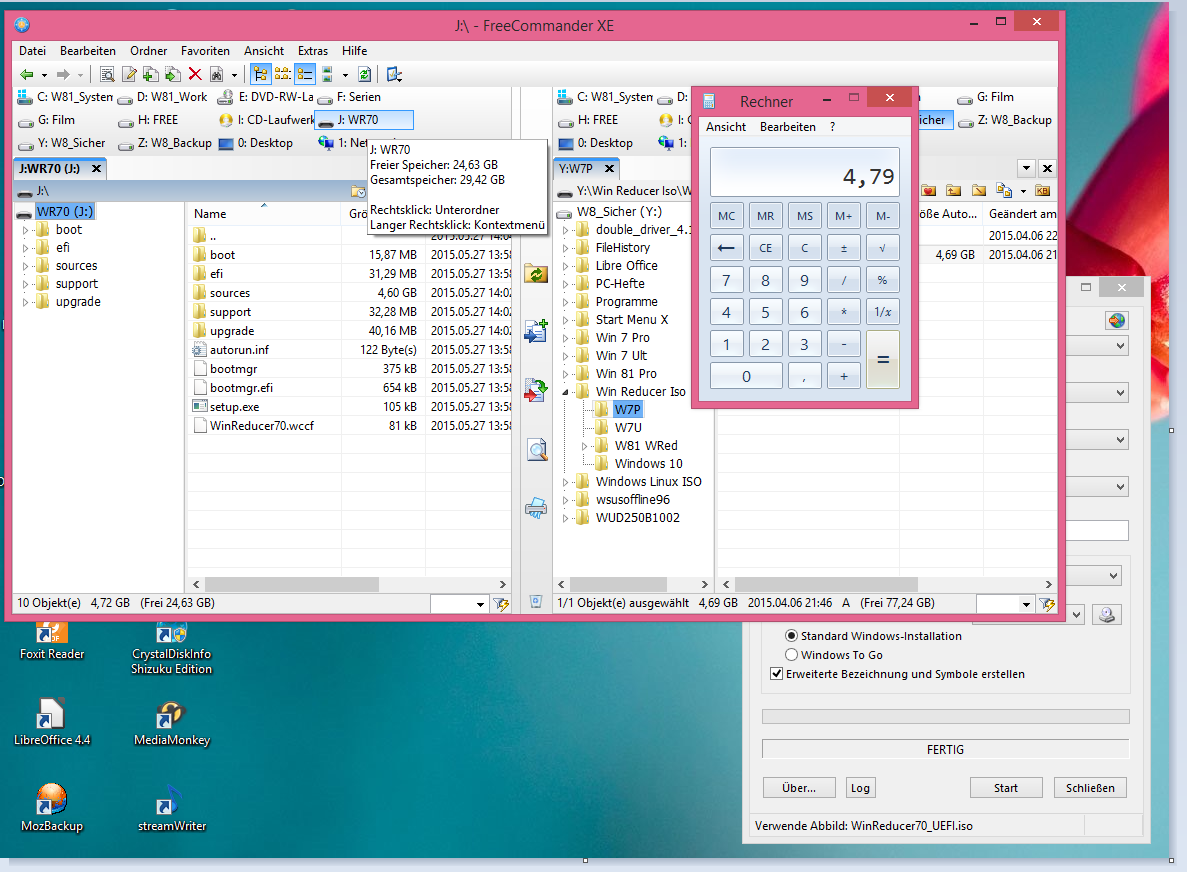Open the file viewer toolbar icon with magnifier
The height and width of the screenshot is (872, 1187).
point(107,74)
